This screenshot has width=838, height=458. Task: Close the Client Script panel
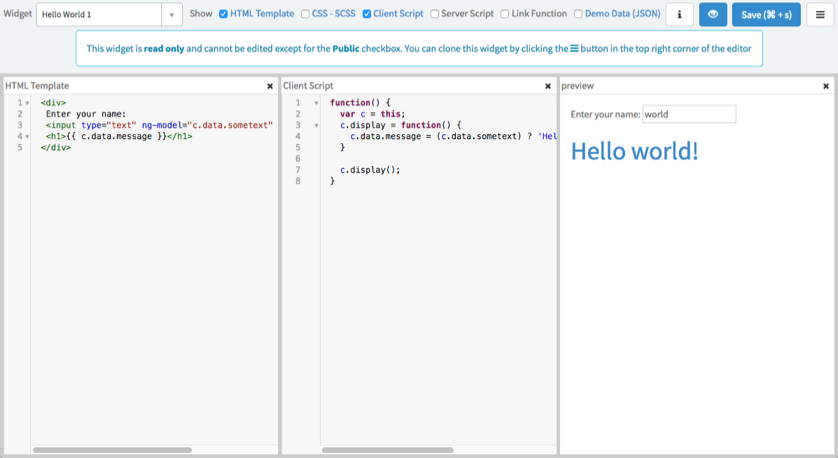[x=548, y=86]
